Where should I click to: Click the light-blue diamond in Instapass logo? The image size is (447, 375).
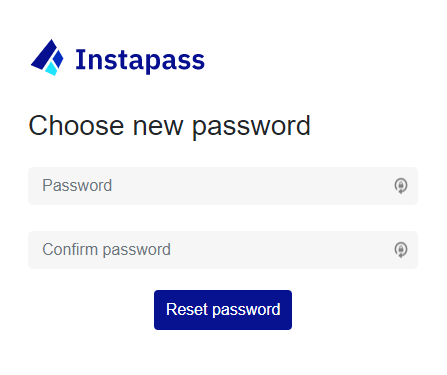[52, 69]
